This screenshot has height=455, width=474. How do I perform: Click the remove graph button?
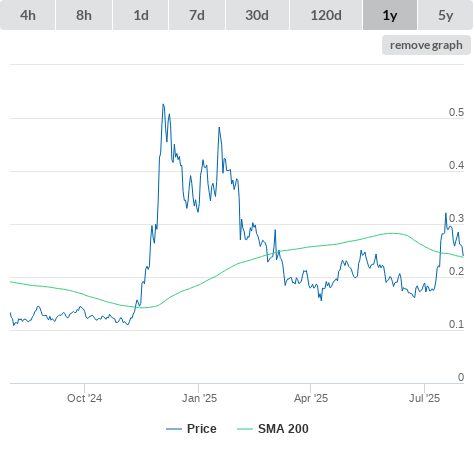point(426,45)
